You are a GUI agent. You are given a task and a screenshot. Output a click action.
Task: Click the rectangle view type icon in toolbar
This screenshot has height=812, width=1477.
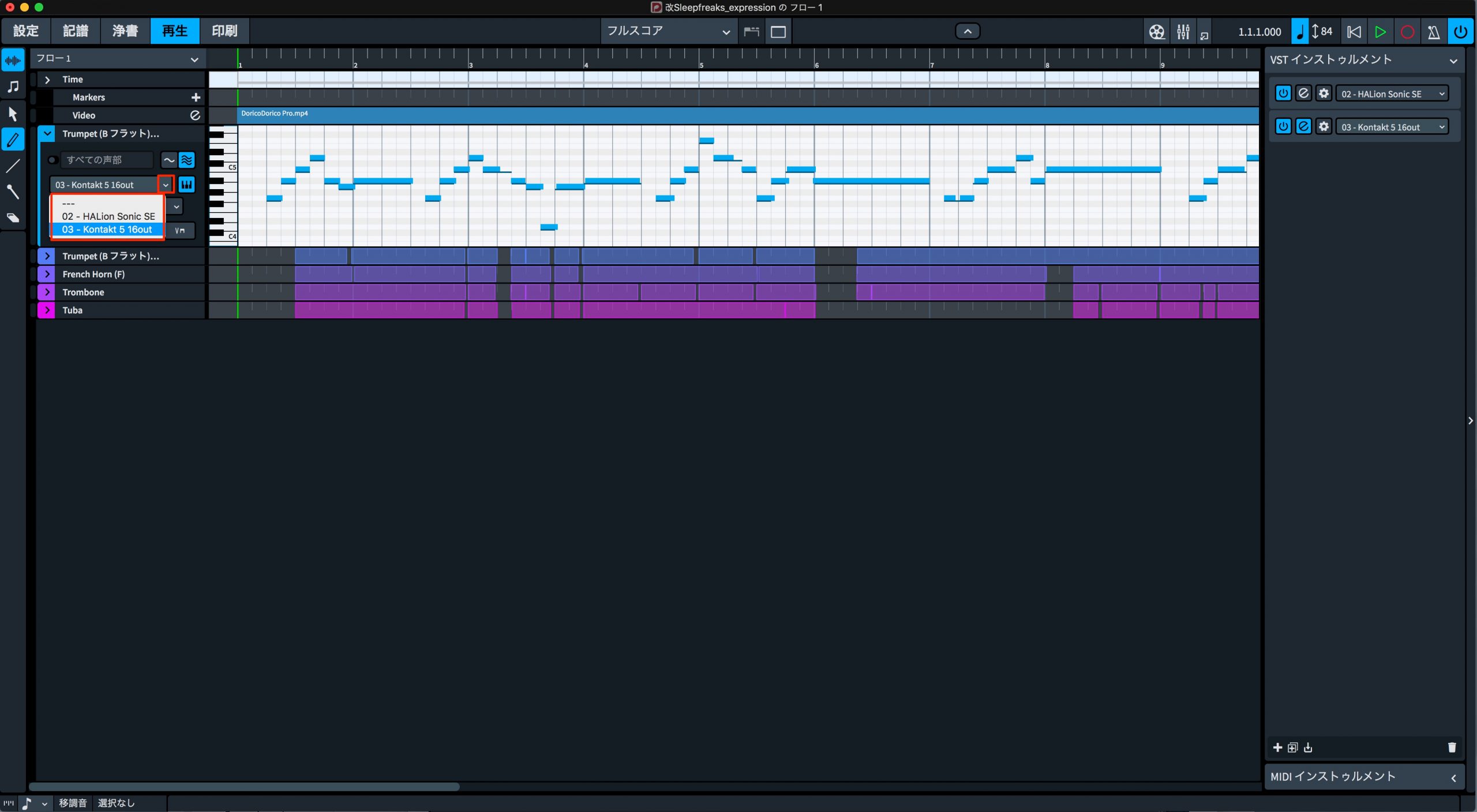(x=778, y=32)
